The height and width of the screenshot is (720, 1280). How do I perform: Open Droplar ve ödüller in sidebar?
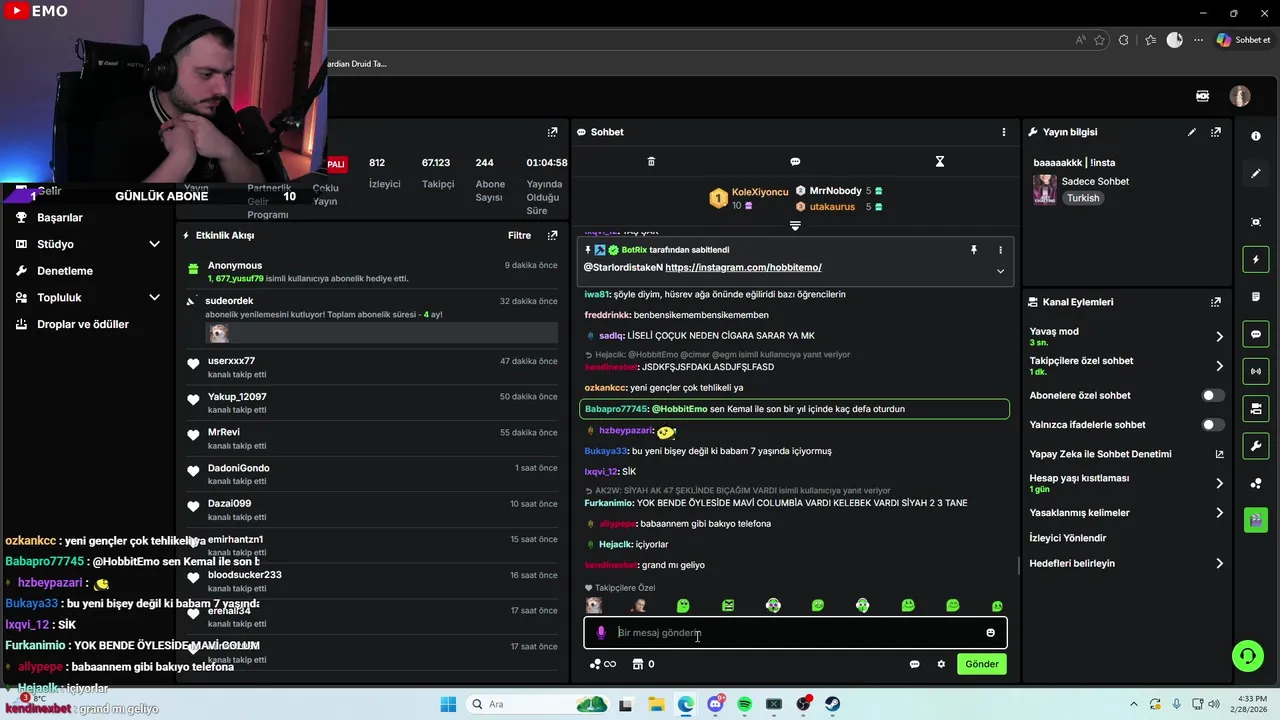pos(83,324)
